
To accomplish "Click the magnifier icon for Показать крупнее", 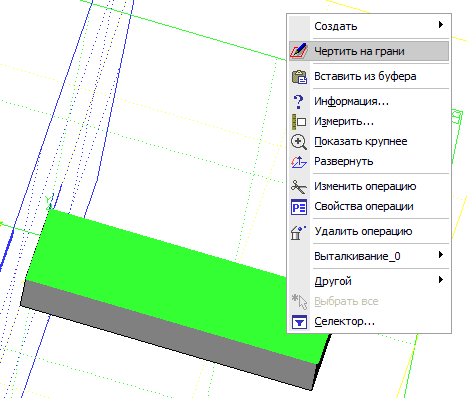I will tap(299, 142).
